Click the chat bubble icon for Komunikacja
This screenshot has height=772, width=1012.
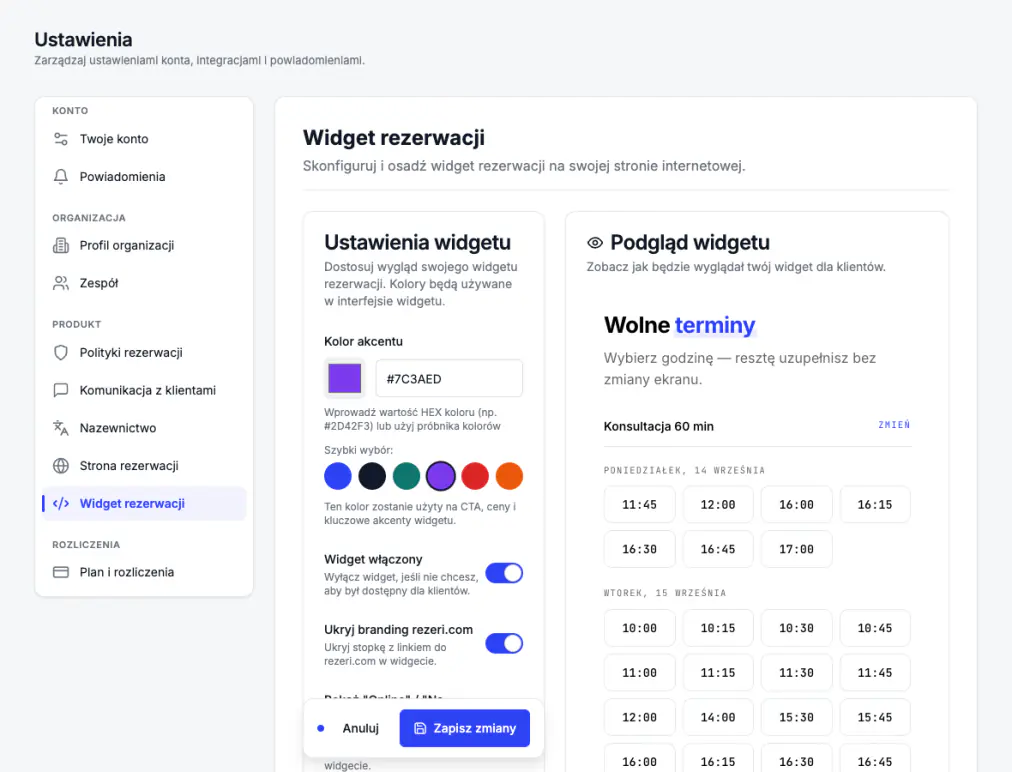pyautogui.click(x=61, y=390)
